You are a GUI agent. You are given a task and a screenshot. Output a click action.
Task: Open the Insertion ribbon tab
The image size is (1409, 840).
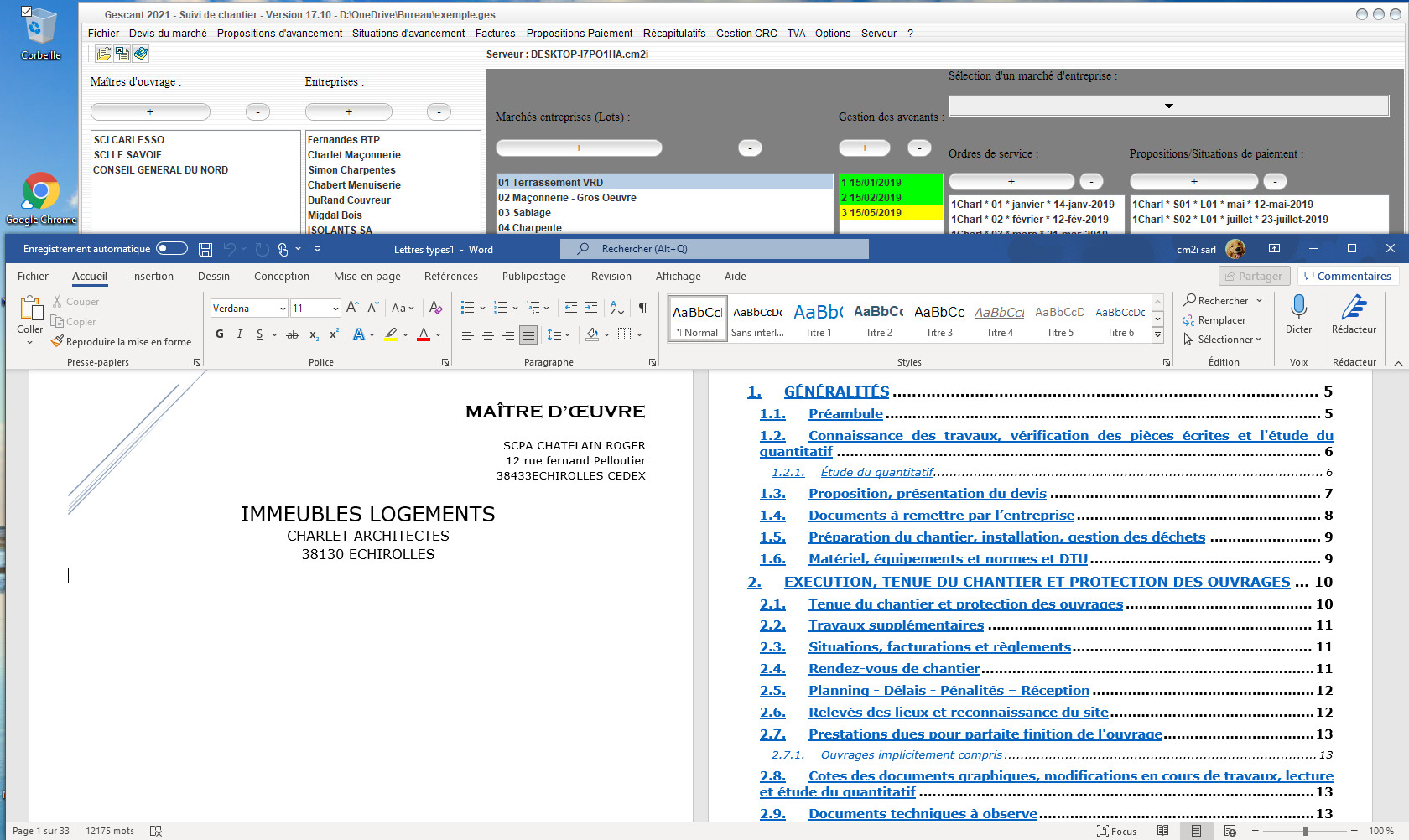pyautogui.click(x=153, y=277)
